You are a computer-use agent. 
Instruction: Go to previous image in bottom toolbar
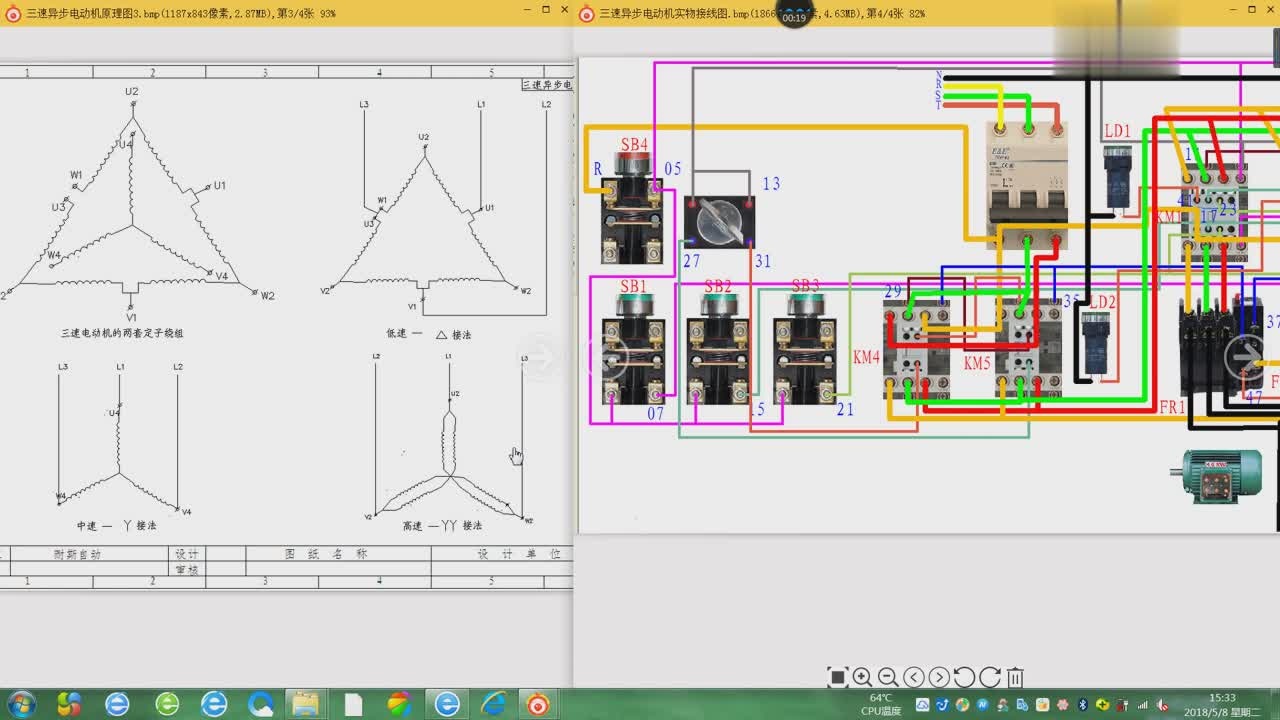click(x=914, y=677)
